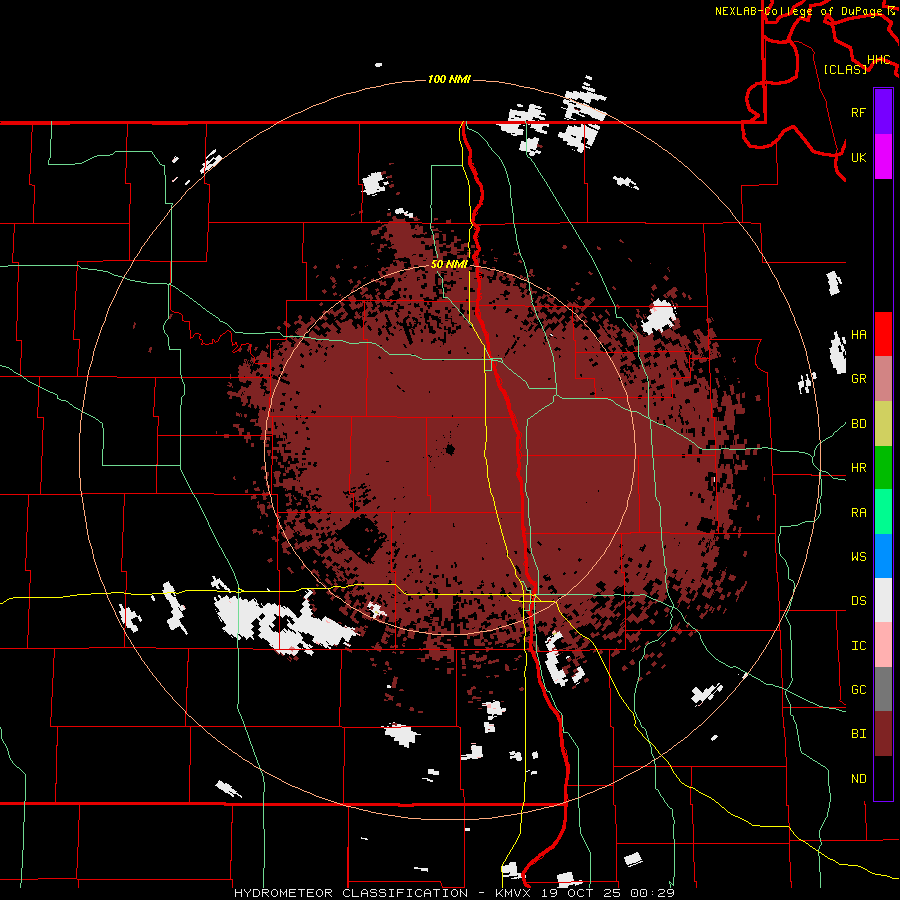Click the UK magenta legend swatch
Viewport: 900px width, 900px height.
coord(883,157)
